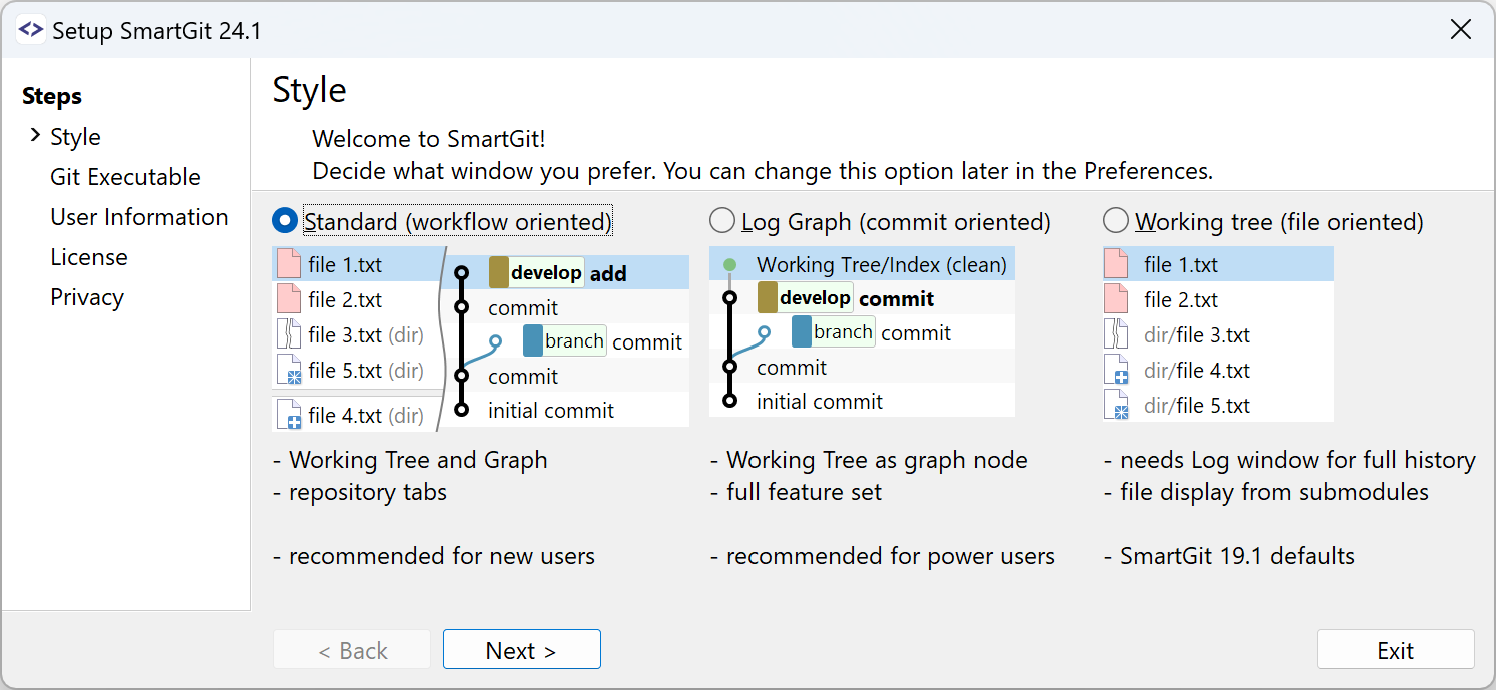Select the Standard (workflow oriented) option
The width and height of the screenshot is (1496, 690).
[282, 220]
